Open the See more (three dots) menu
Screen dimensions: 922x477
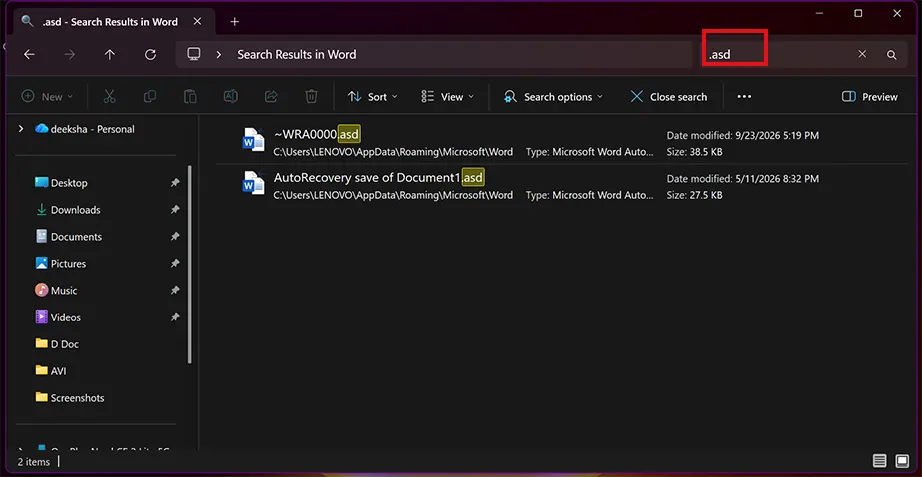(744, 96)
